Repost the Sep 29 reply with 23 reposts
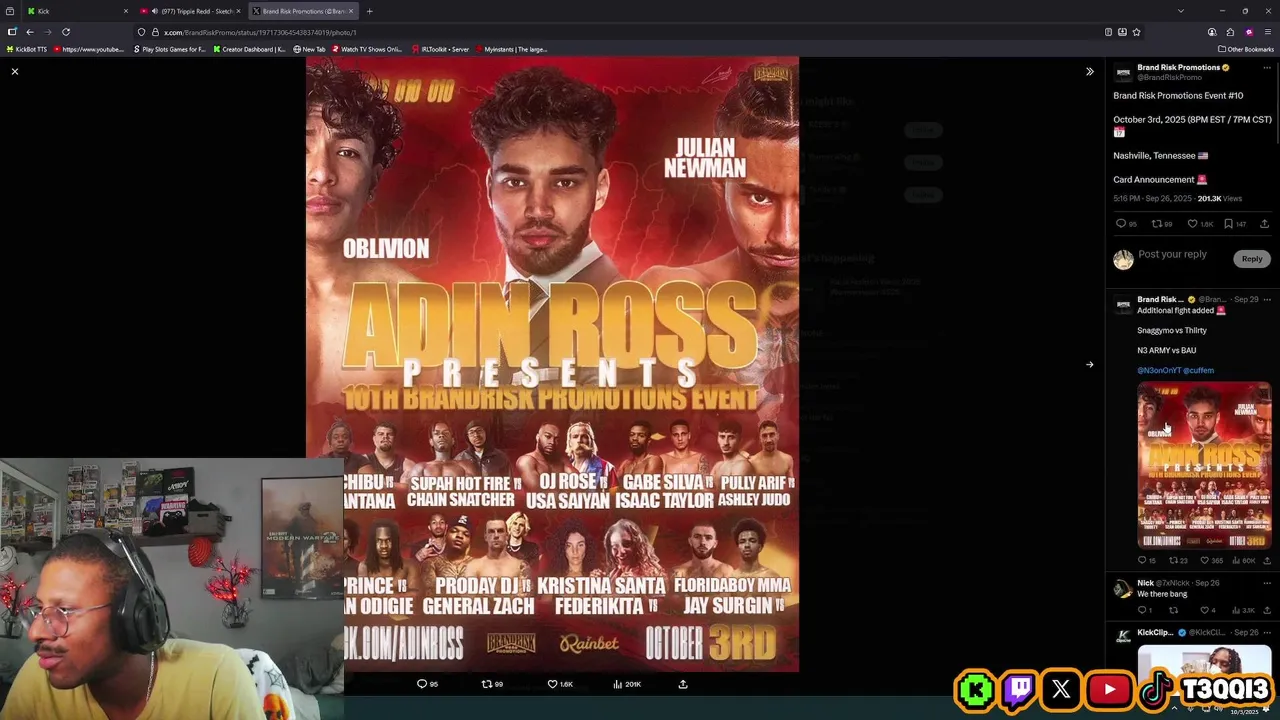 pyautogui.click(x=1174, y=561)
